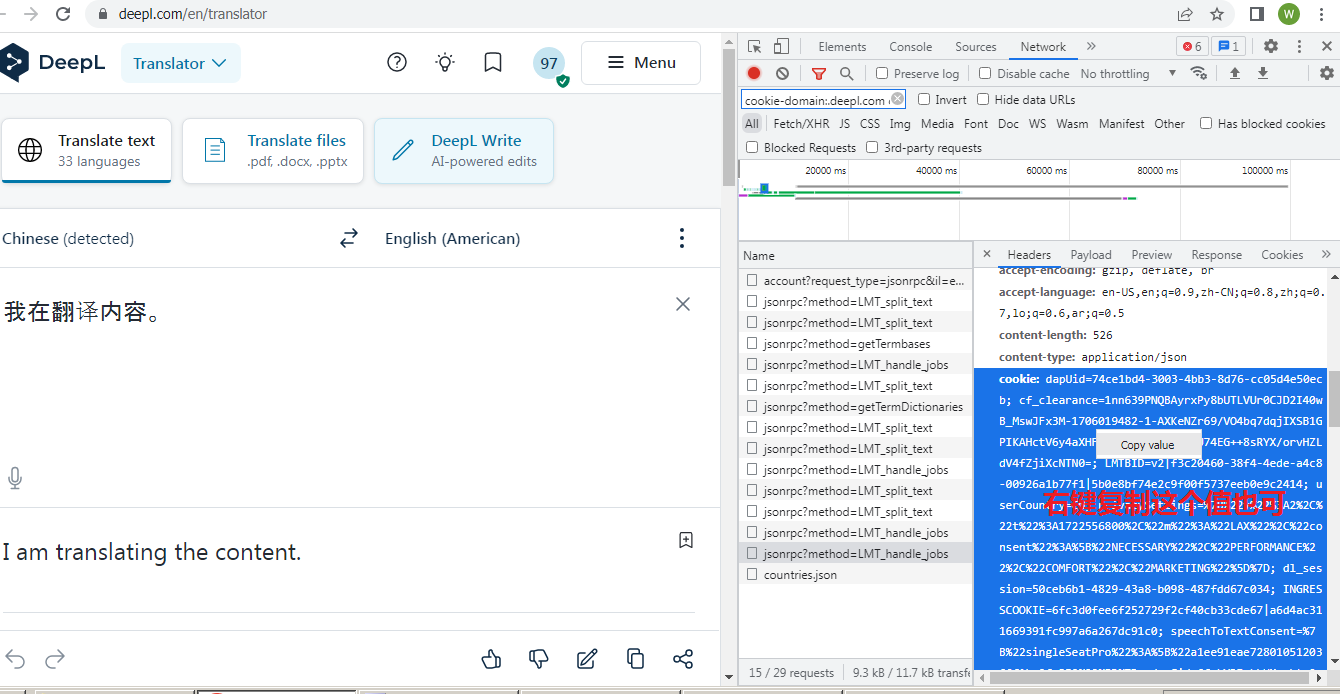The width and height of the screenshot is (1340, 694).
Task: Enable the Preserve log checkbox
Action: tap(882, 73)
